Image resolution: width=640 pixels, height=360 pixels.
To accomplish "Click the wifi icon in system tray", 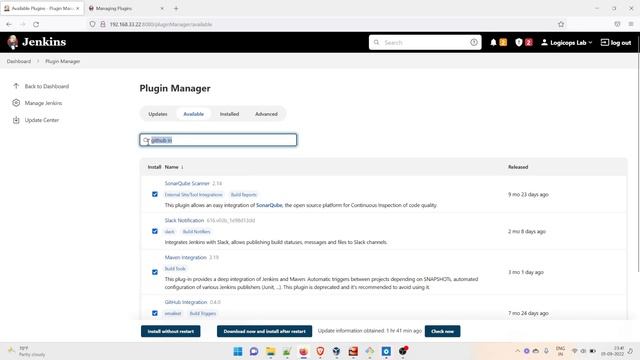I will pyautogui.click(x=575, y=351).
